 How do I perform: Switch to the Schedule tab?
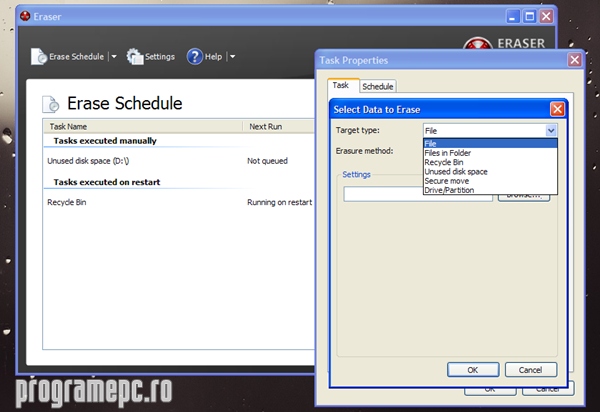click(378, 86)
